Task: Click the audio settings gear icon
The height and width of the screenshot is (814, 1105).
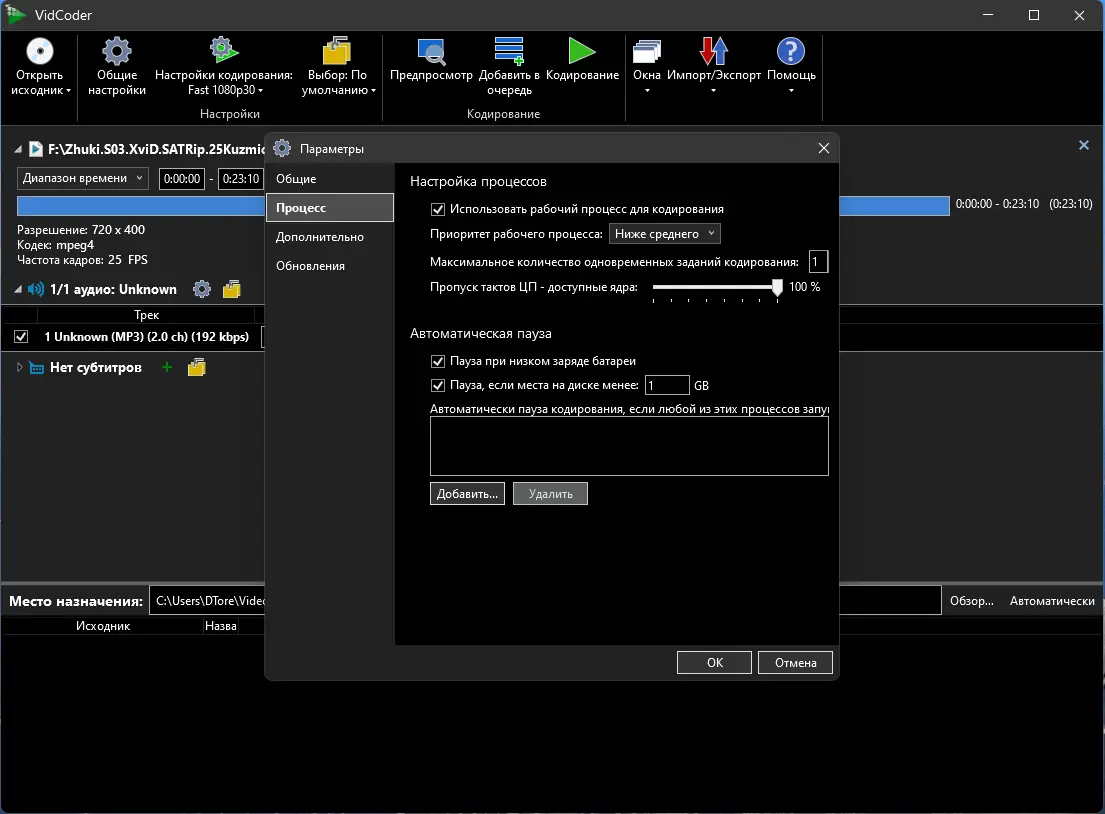Action: pos(202,289)
